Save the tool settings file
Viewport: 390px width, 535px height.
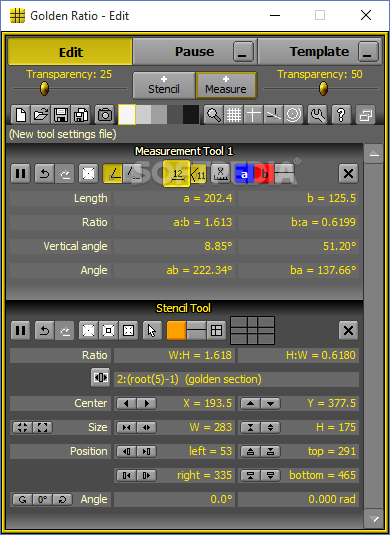coord(60,115)
